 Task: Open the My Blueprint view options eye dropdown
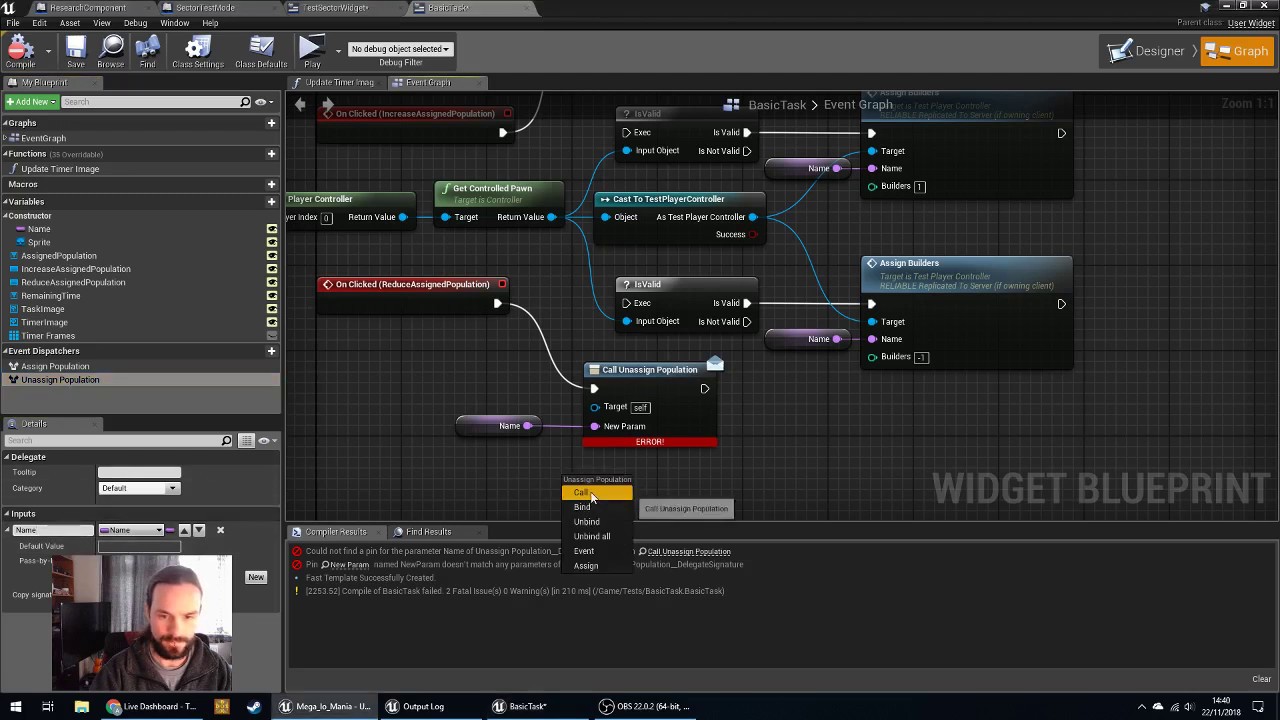pos(263,102)
